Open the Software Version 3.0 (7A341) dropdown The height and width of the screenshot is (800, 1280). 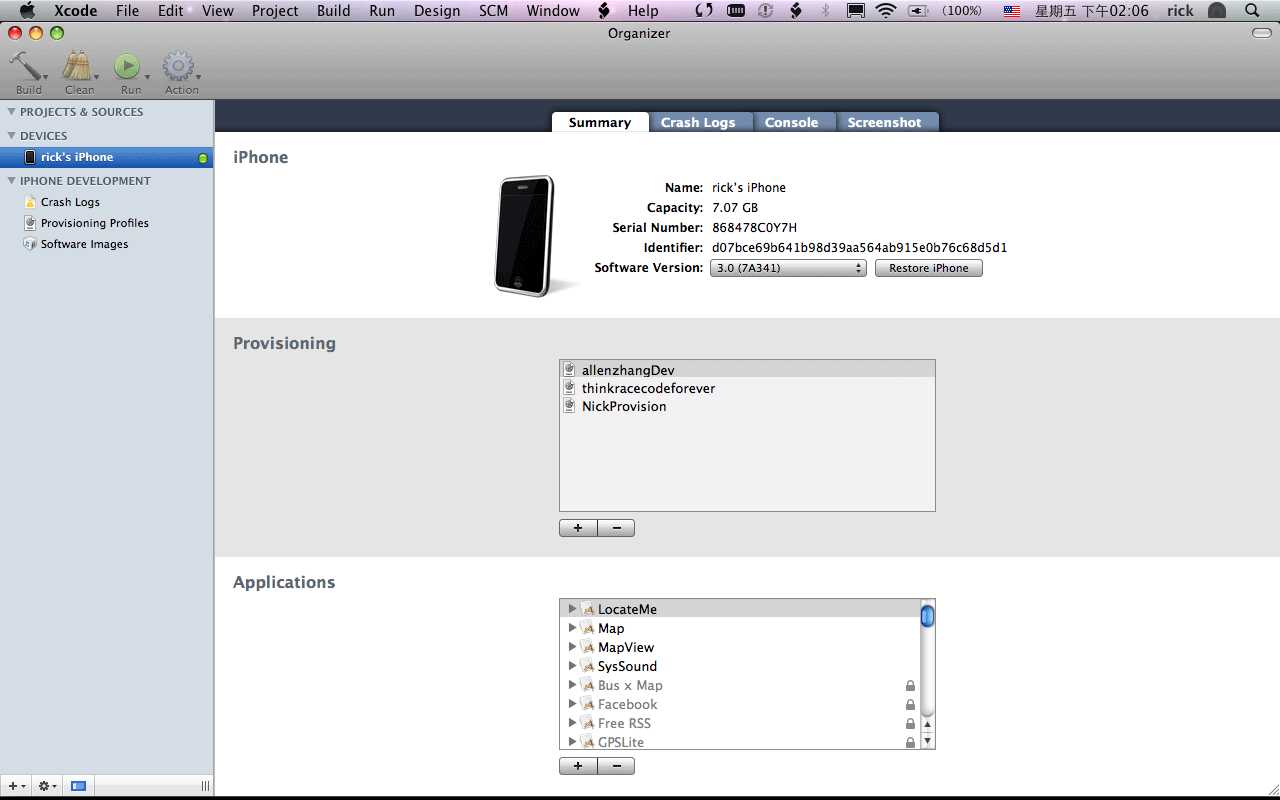[x=788, y=268]
